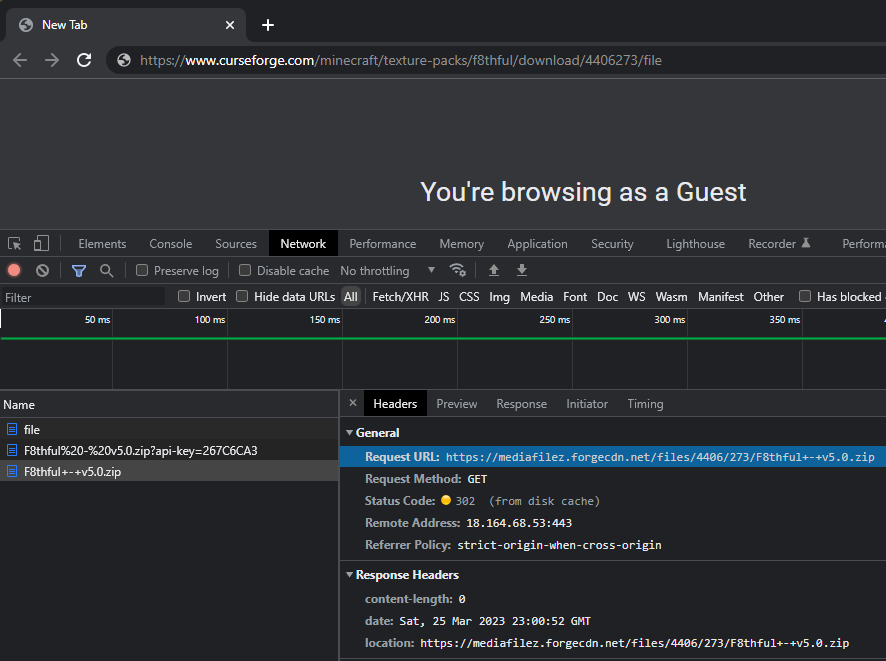Click into the network Filter text field
Viewport: 886px width, 661px height.
[x=83, y=297]
